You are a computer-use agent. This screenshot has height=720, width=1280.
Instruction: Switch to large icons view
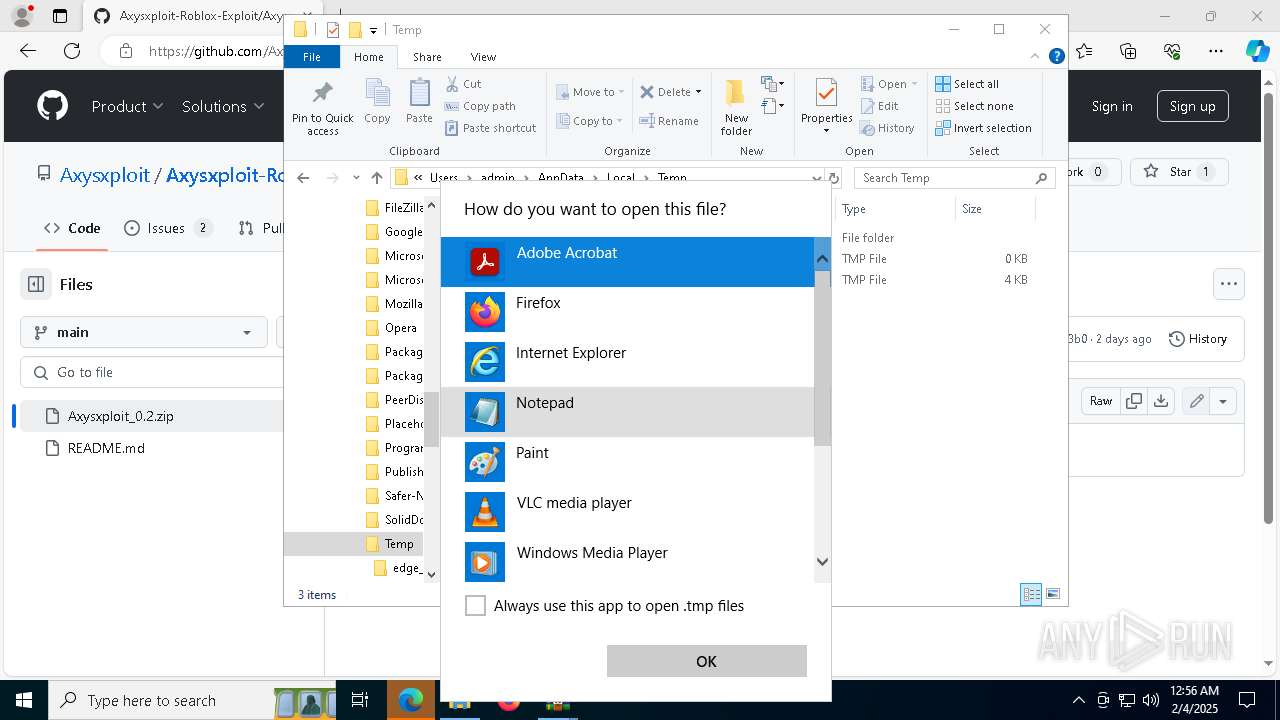1053,594
